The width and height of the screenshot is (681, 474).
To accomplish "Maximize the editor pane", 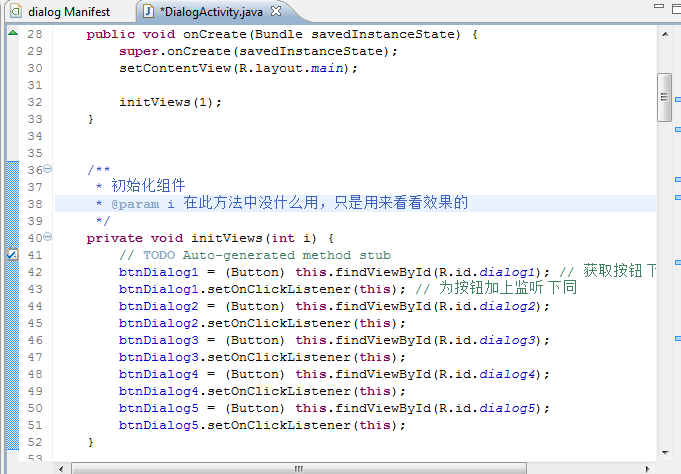I will coord(676,8).
